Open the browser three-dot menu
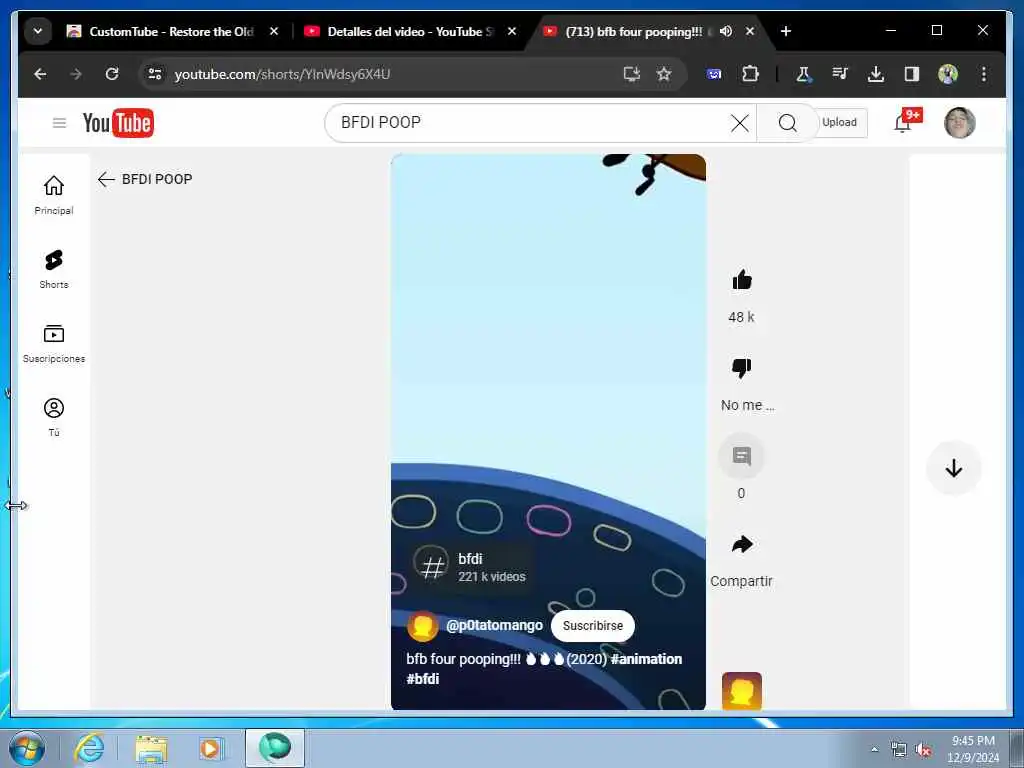This screenshot has width=1024, height=768. point(984,74)
